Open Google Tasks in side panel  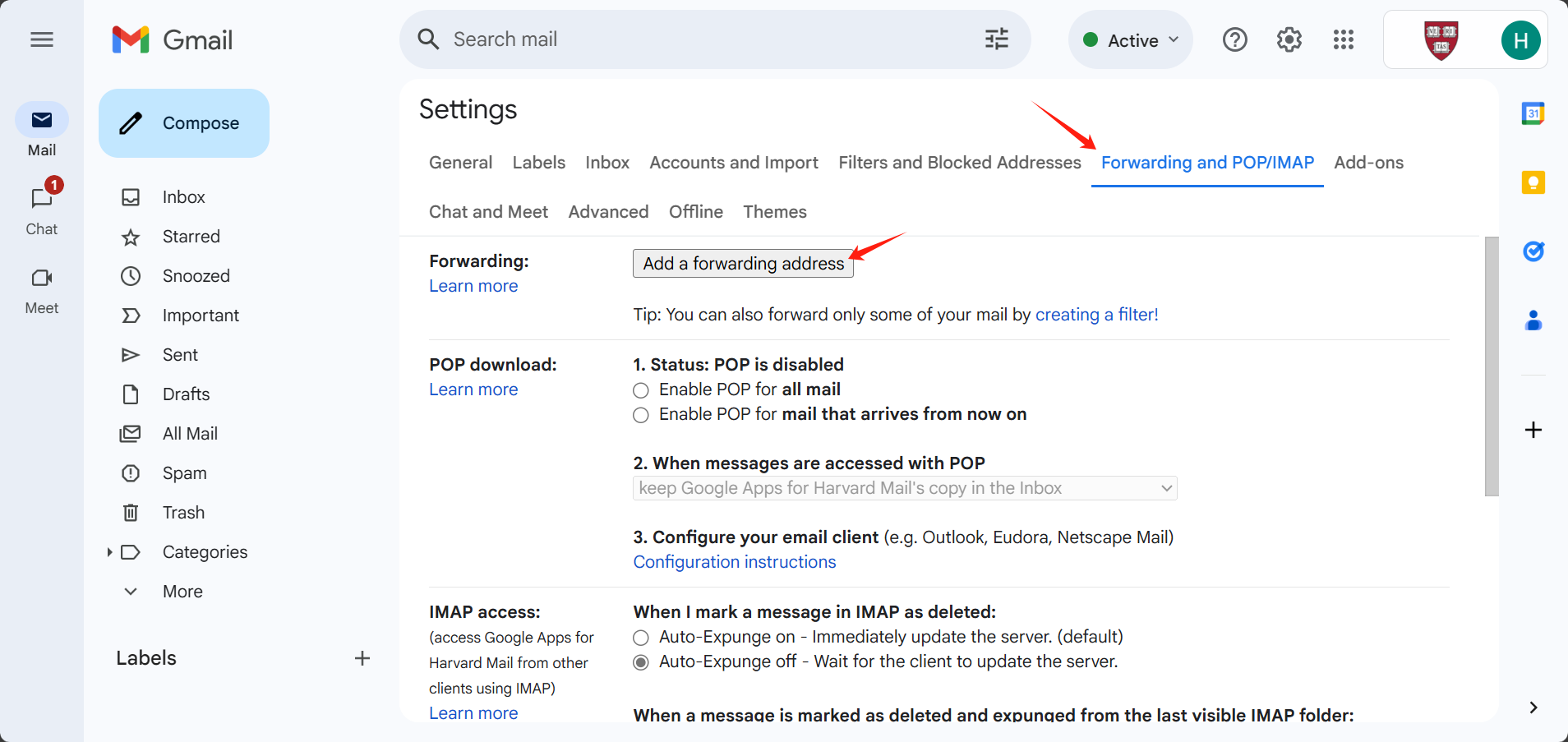1533,251
